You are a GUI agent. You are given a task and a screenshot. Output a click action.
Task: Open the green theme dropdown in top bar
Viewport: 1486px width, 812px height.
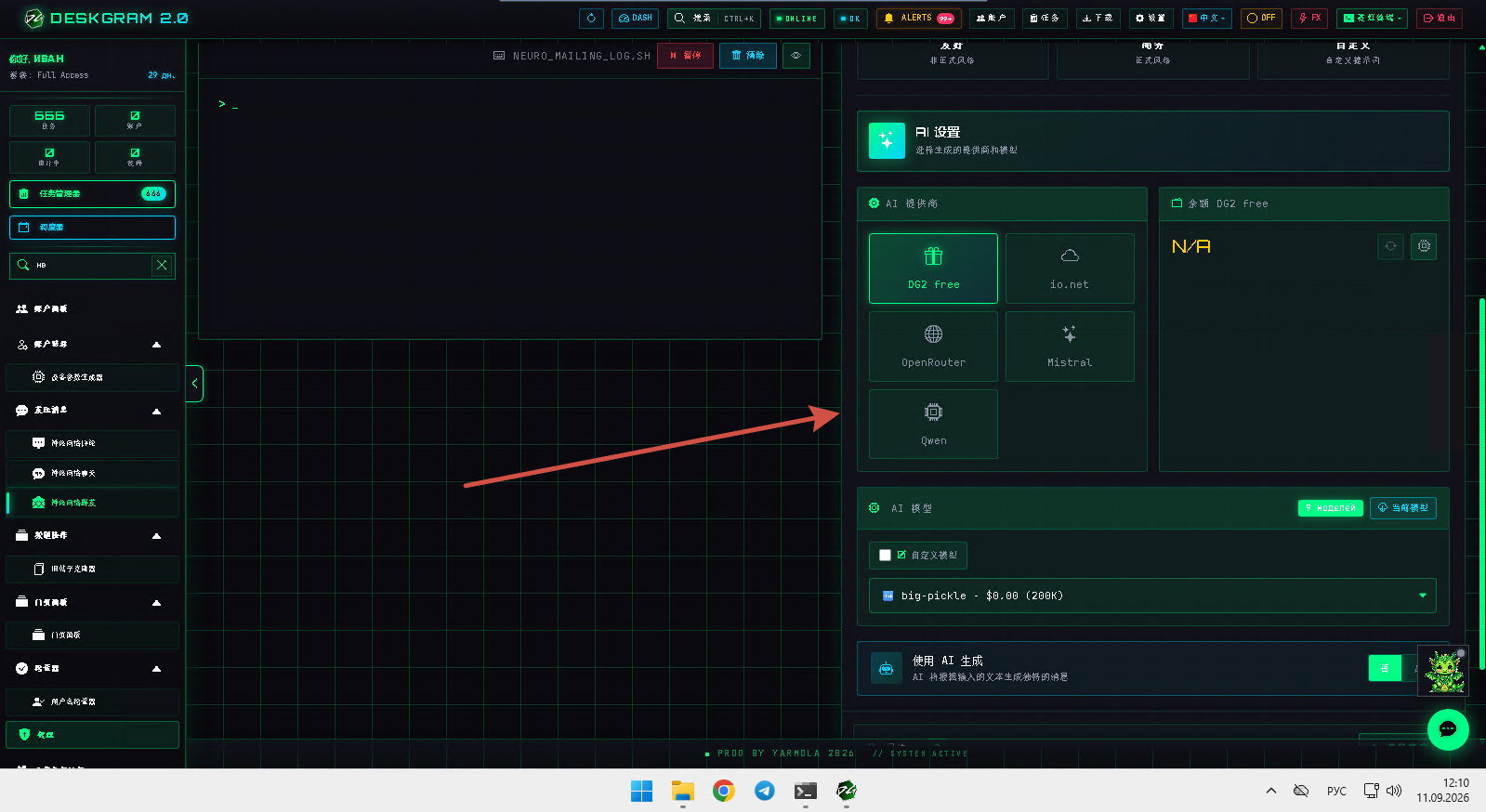(x=1373, y=18)
